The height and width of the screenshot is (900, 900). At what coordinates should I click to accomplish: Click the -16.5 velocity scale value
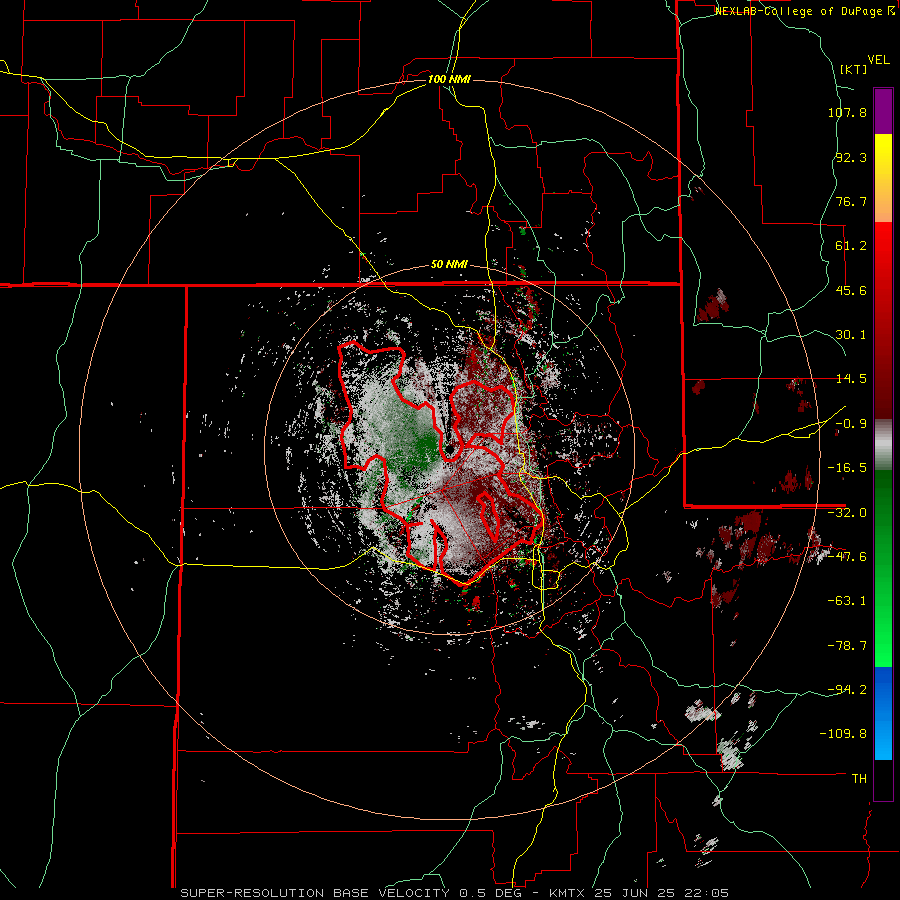tap(847, 468)
